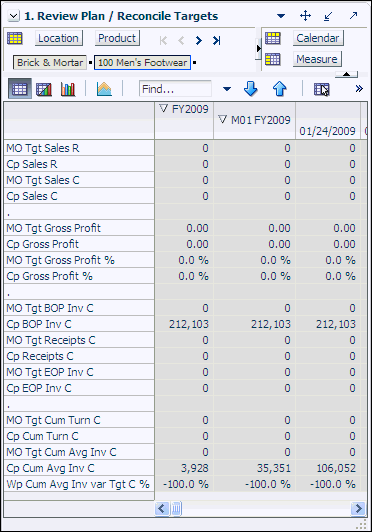Click the 106,052 cell
Viewport: 372px width, 532px height.
(x=328, y=468)
